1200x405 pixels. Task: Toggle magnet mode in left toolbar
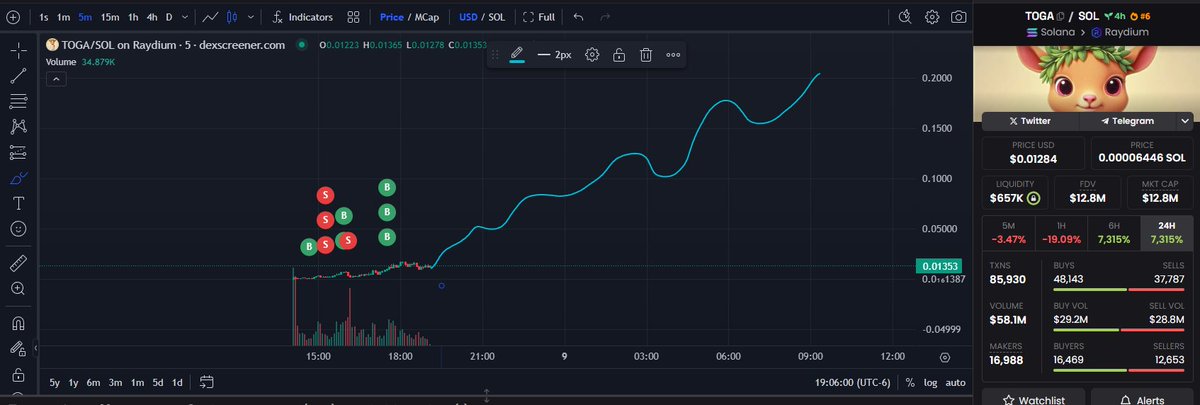click(18, 323)
